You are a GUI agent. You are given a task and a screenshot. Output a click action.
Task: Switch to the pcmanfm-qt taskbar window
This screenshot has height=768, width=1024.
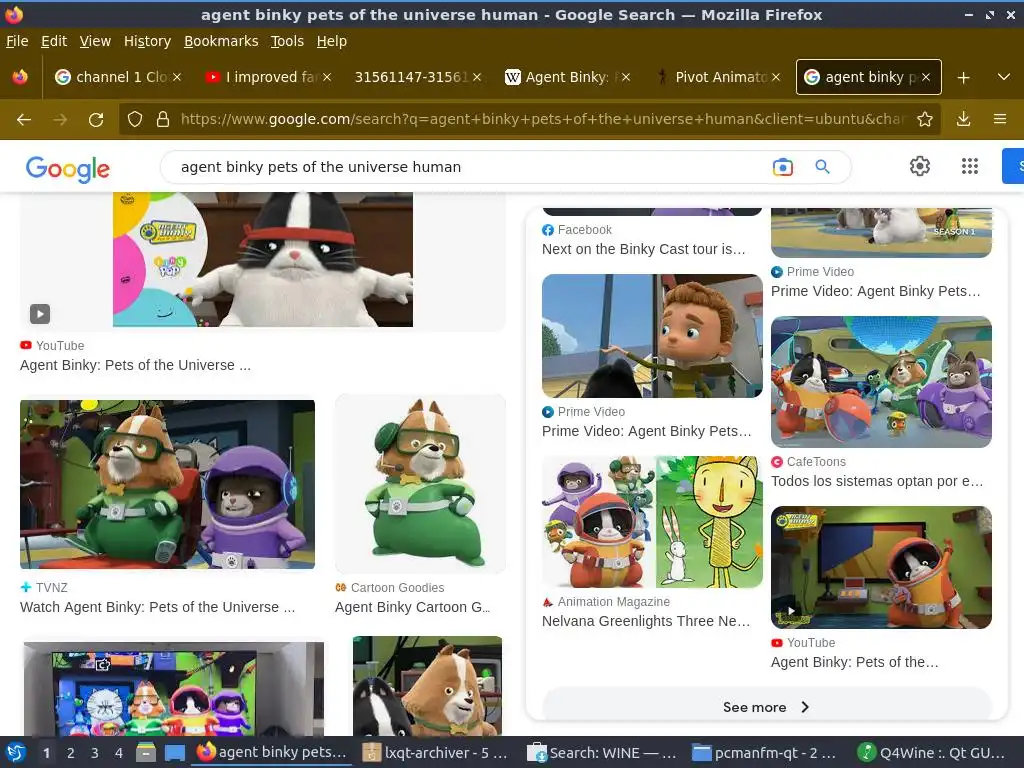click(x=764, y=753)
